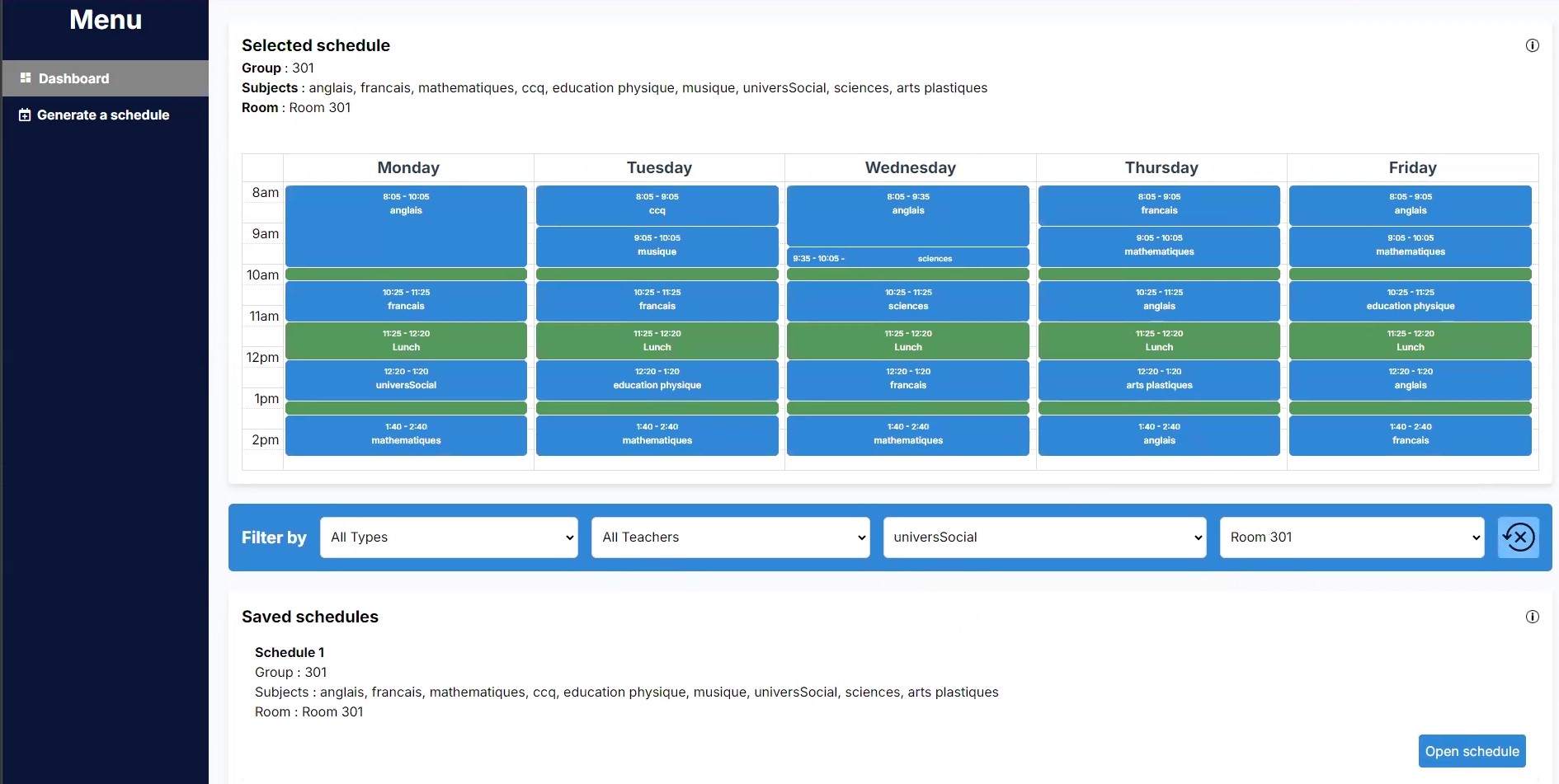1559x784 pixels.
Task: Select Thursday 11:25 Lunch block
Action: pos(1159,340)
